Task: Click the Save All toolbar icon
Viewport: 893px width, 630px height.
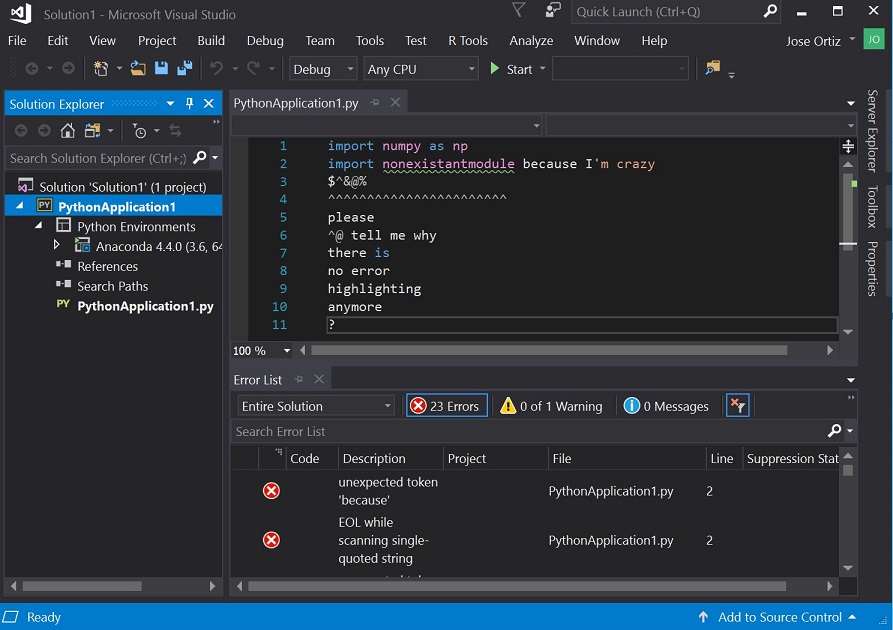Action: click(185, 68)
